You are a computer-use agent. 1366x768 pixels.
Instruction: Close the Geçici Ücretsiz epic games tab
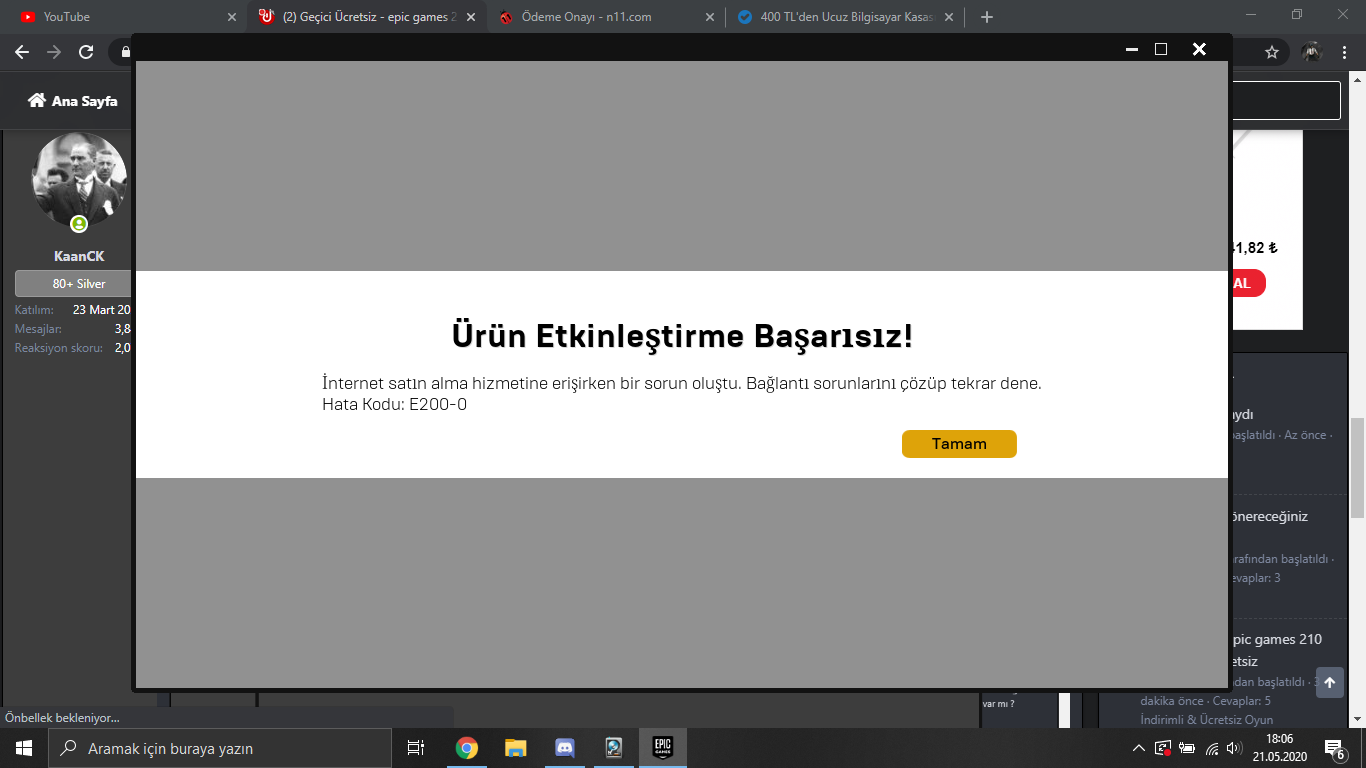tap(471, 17)
